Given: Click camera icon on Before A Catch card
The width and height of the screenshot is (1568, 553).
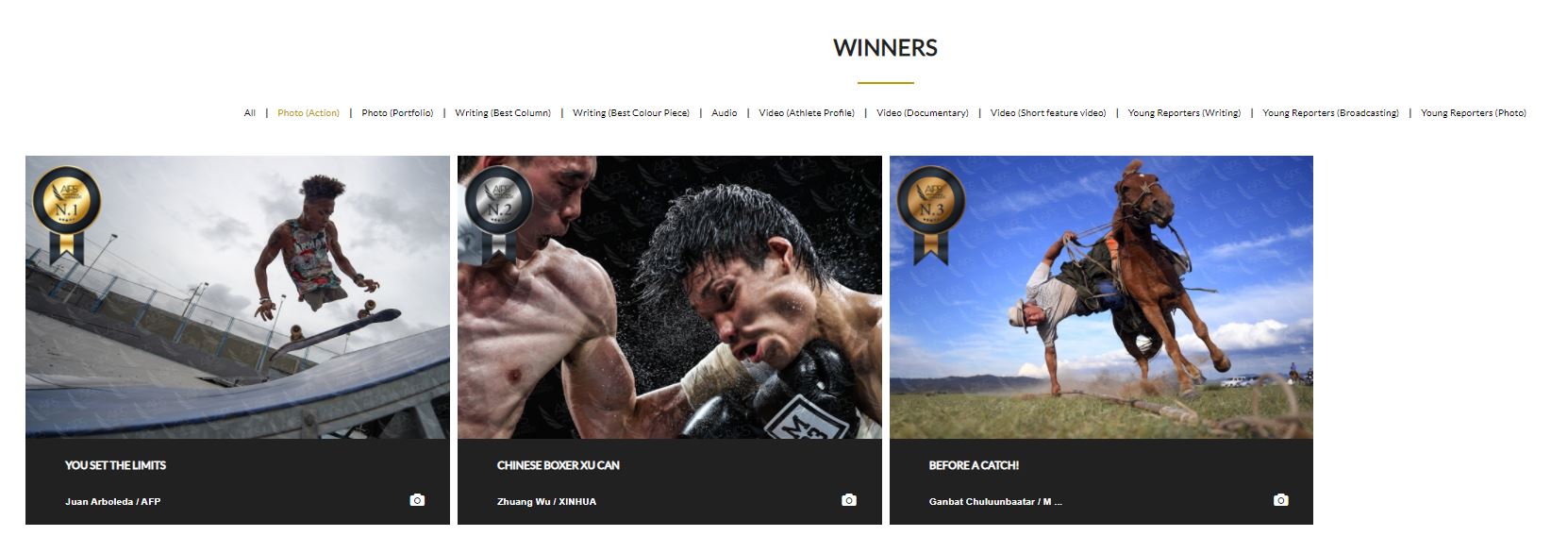Looking at the screenshot, I should tap(1281, 500).
